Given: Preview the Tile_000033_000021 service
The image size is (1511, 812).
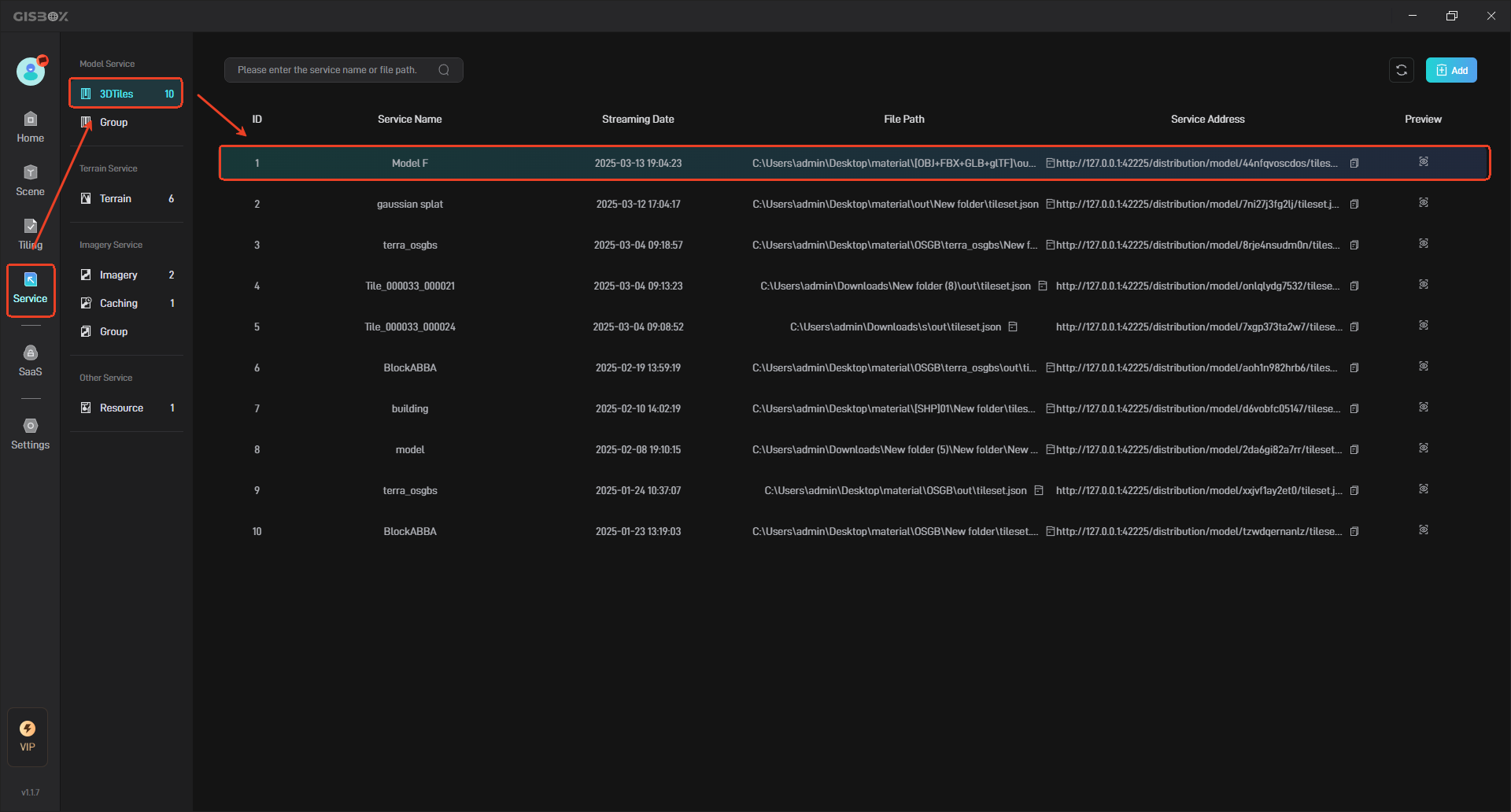Looking at the screenshot, I should coord(1424,284).
